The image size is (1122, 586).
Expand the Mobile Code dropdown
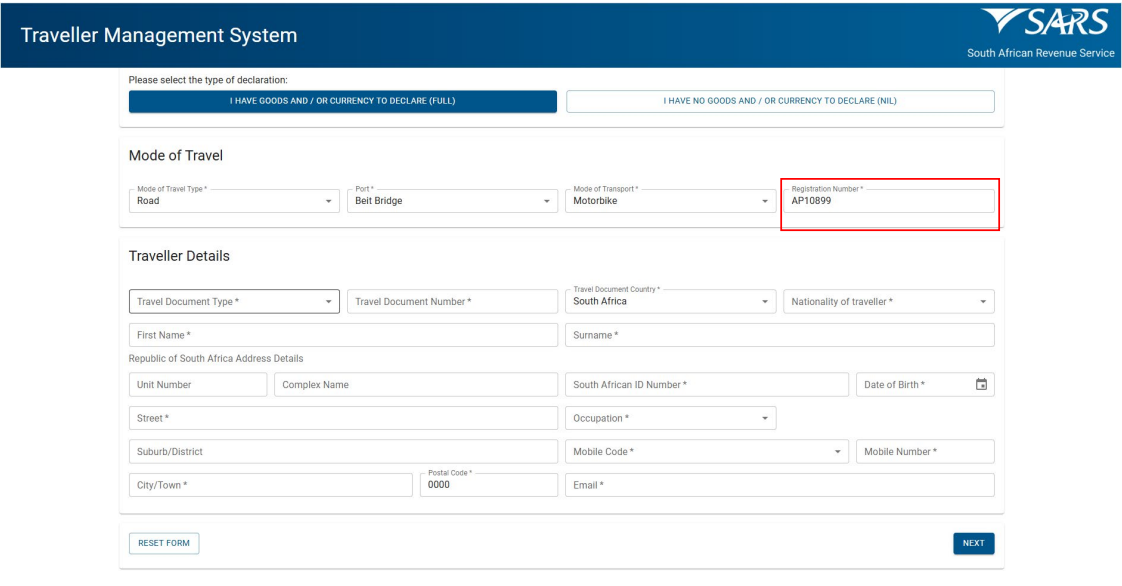706,452
